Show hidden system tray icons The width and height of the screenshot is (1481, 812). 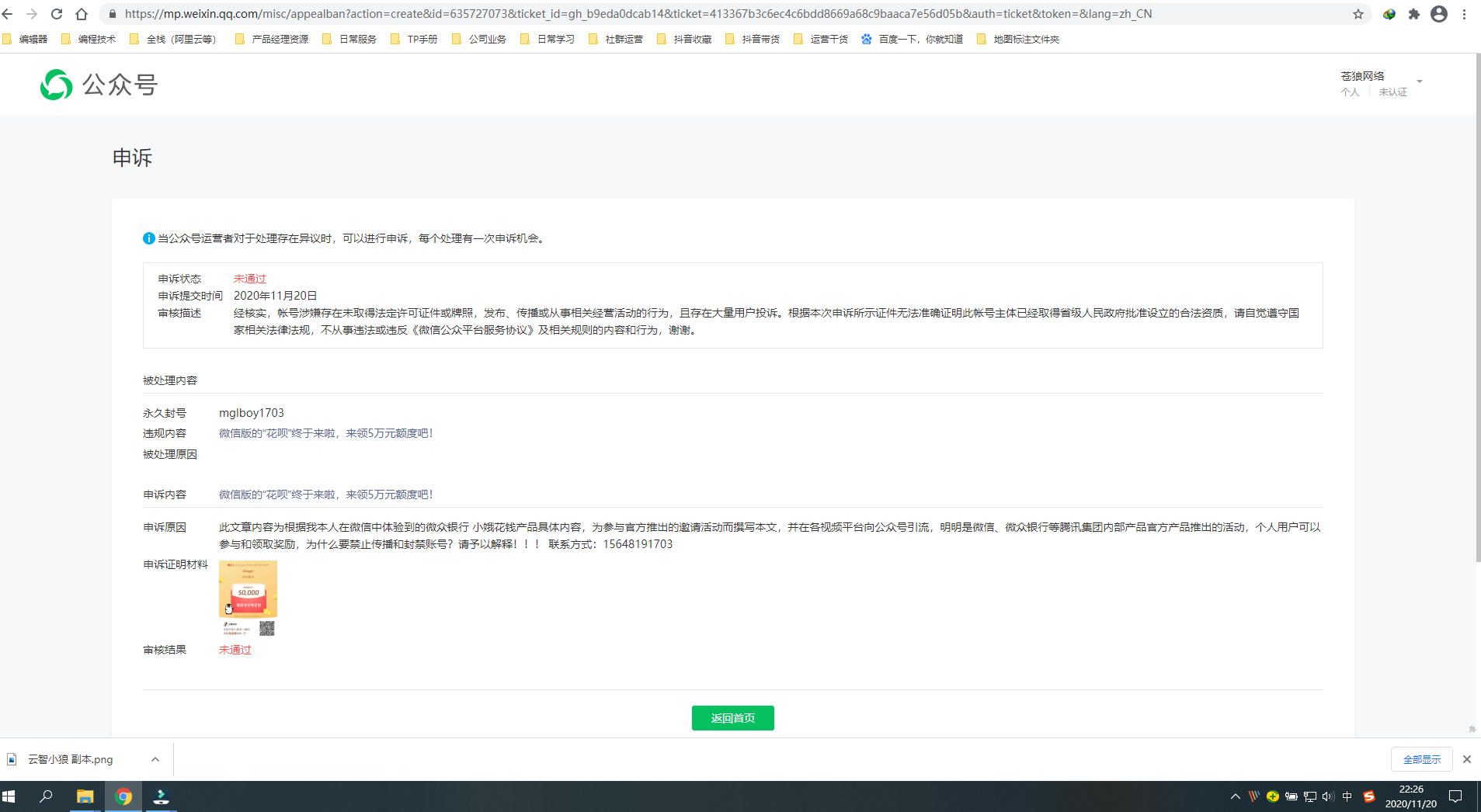coord(1236,796)
